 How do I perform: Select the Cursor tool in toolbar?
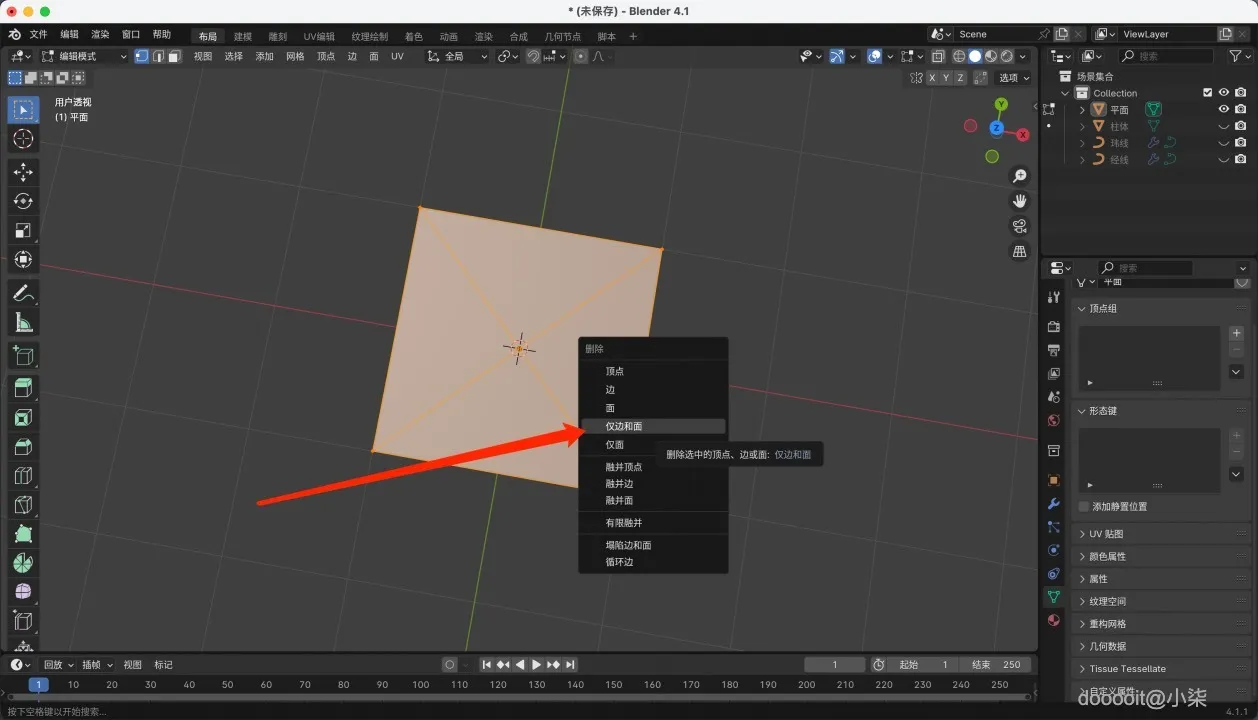[x=23, y=138]
